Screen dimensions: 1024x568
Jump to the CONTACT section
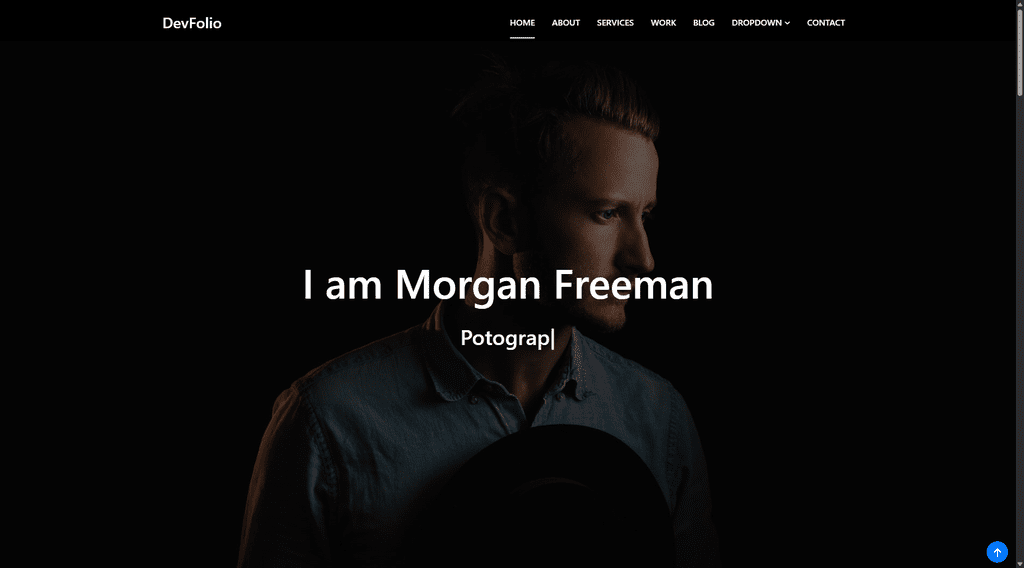[825, 23]
